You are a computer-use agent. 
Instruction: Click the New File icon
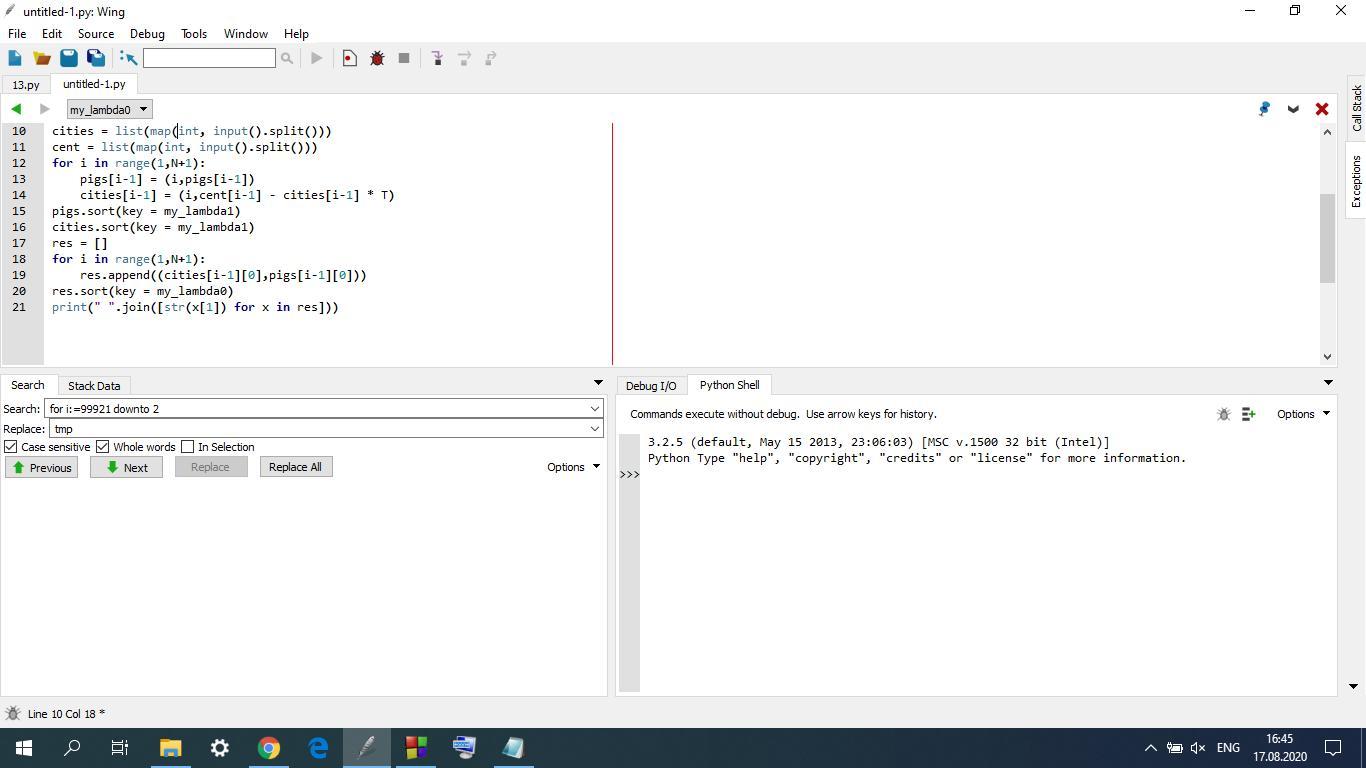pyautogui.click(x=15, y=59)
